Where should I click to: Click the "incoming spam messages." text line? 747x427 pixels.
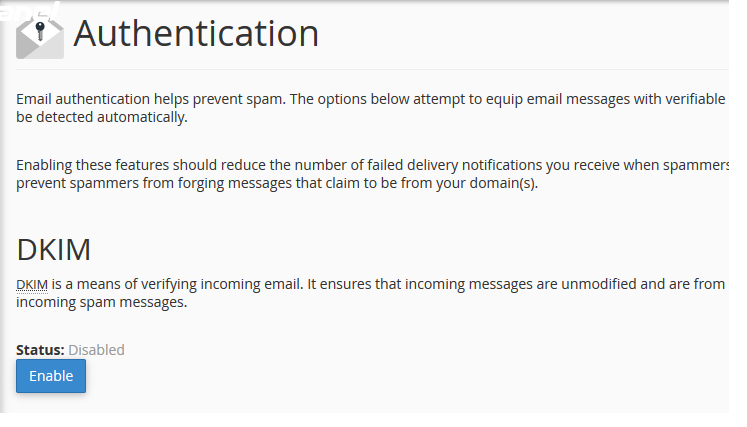point(101,302)
